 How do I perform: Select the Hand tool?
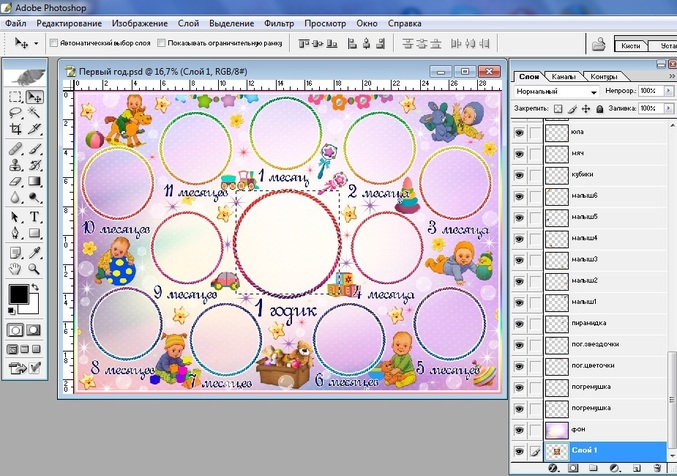point(15,268)
